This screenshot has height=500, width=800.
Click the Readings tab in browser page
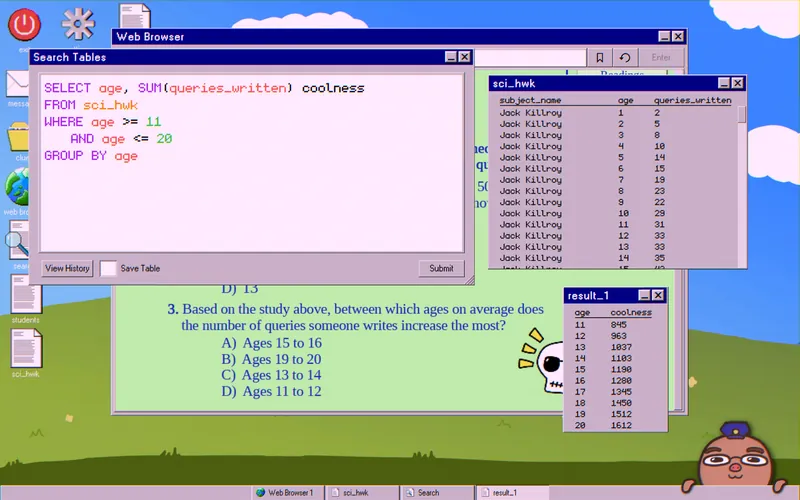click(621, 73)
